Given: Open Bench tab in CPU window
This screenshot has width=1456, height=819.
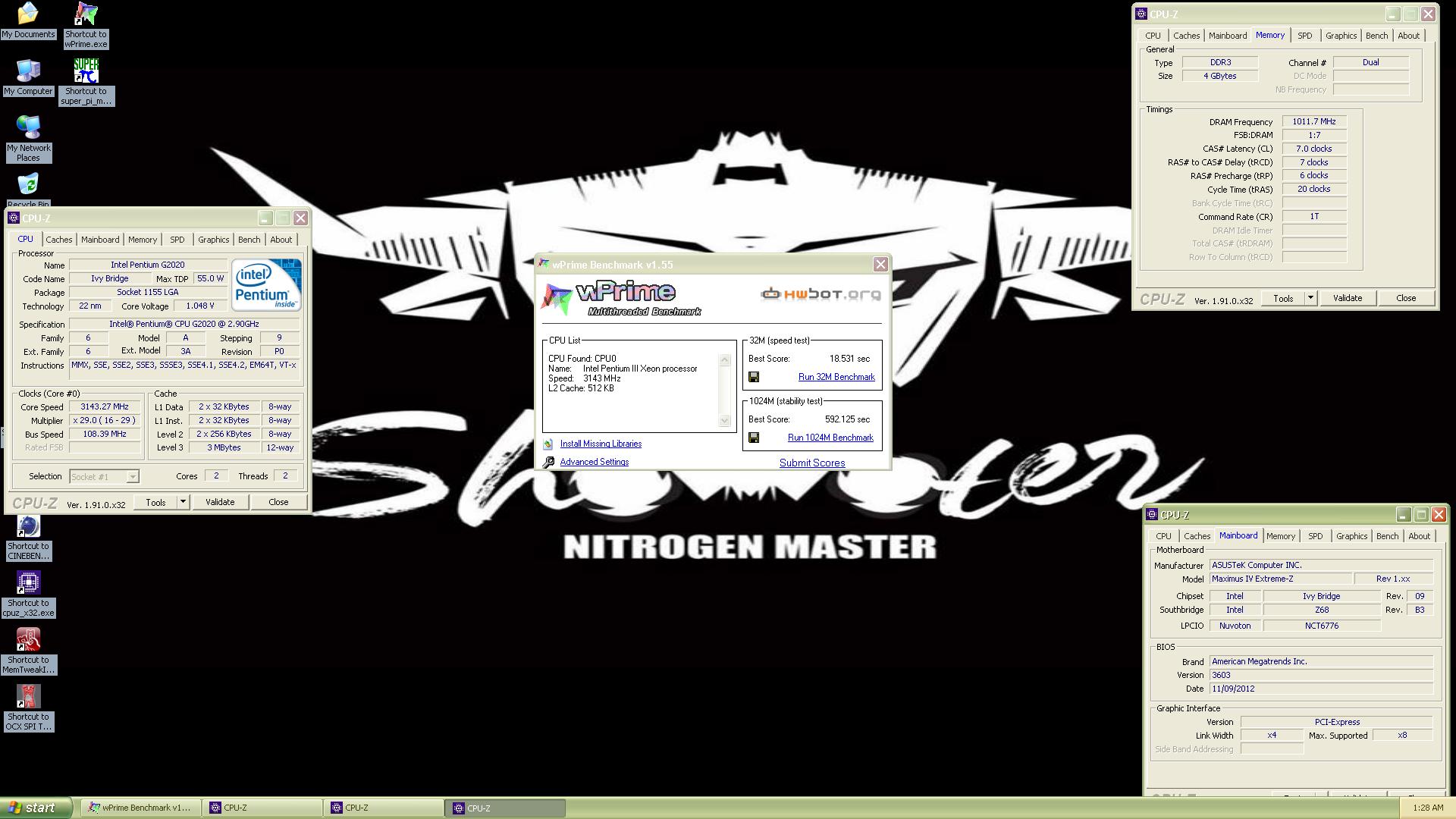Looking at the screenshot, I should [x=249, y=240].
